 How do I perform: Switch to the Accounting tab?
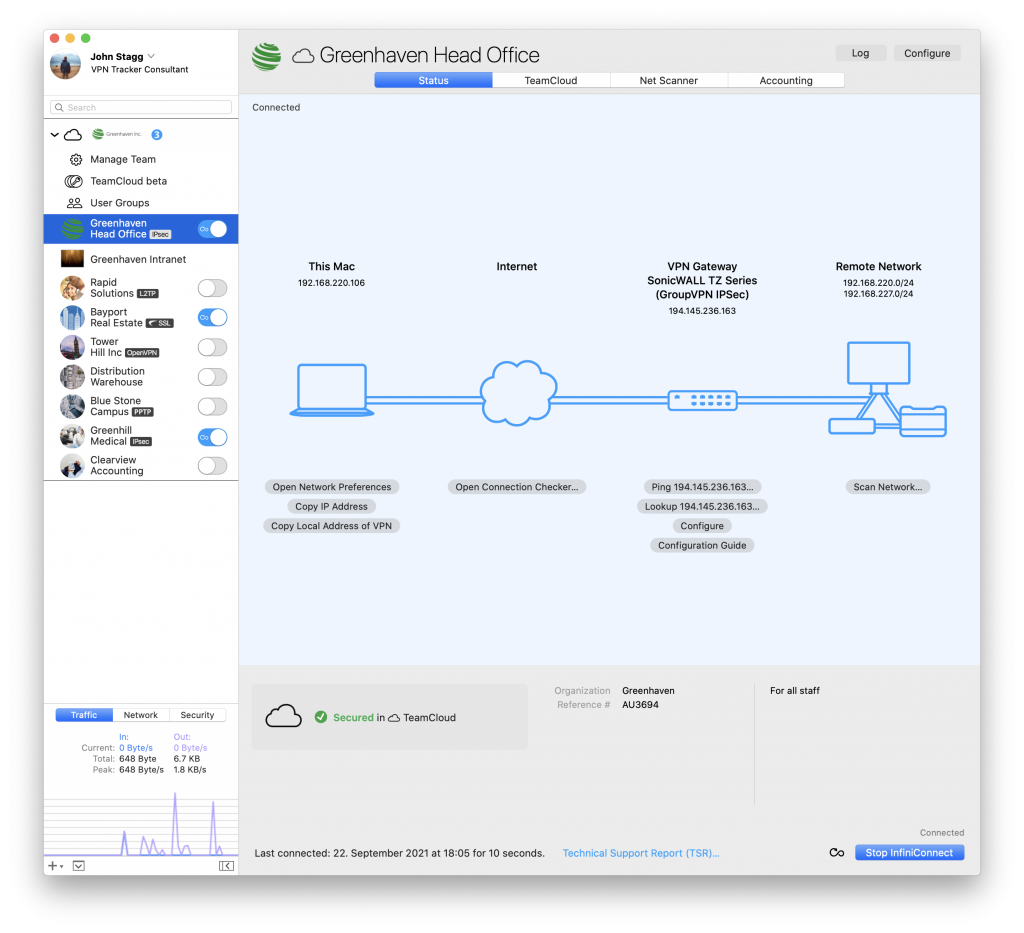click(x=786, y=80)
